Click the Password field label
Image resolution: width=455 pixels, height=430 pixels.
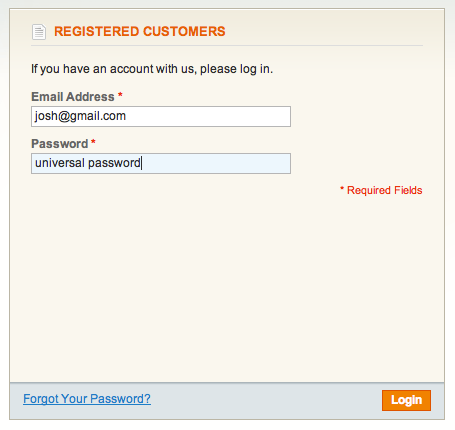[x=60, y=144]
